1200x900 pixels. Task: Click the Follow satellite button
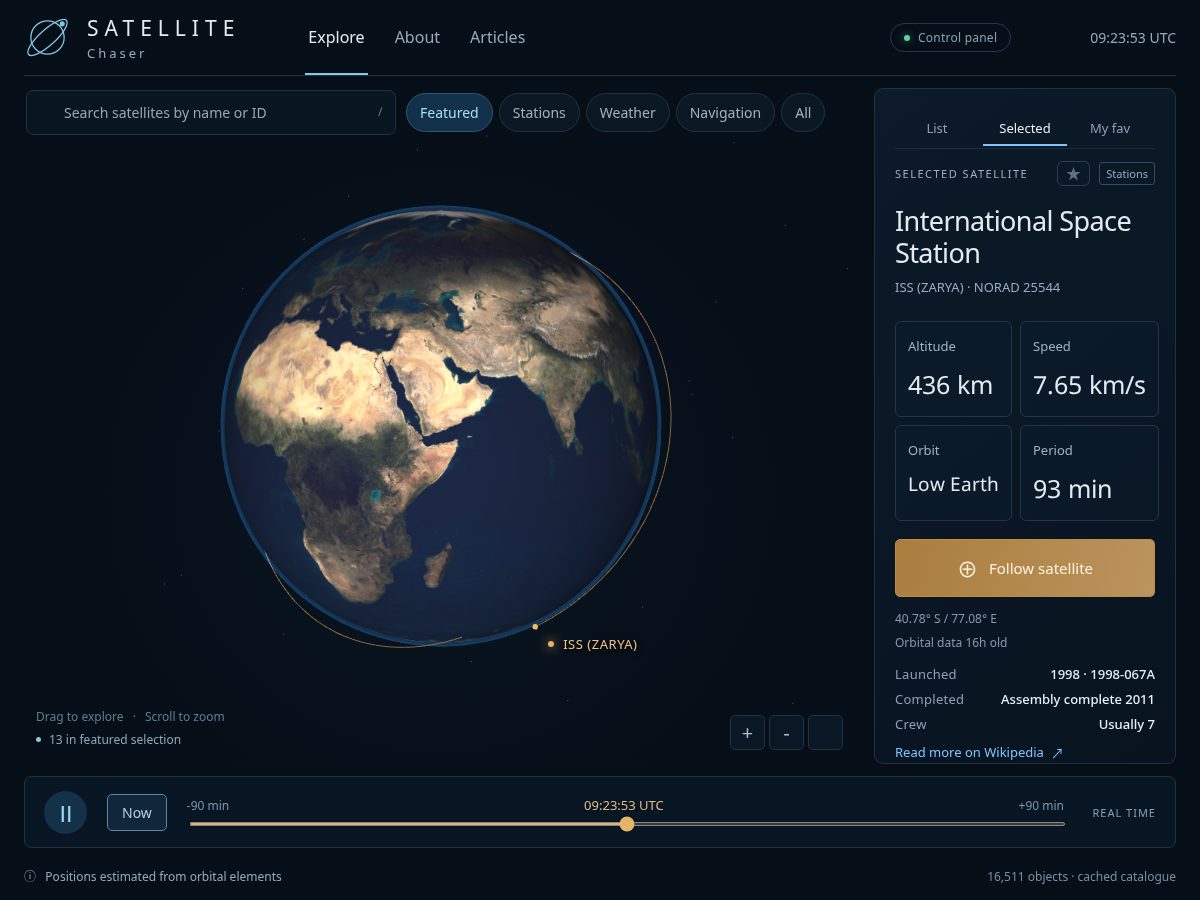[x=1025, y=568]
